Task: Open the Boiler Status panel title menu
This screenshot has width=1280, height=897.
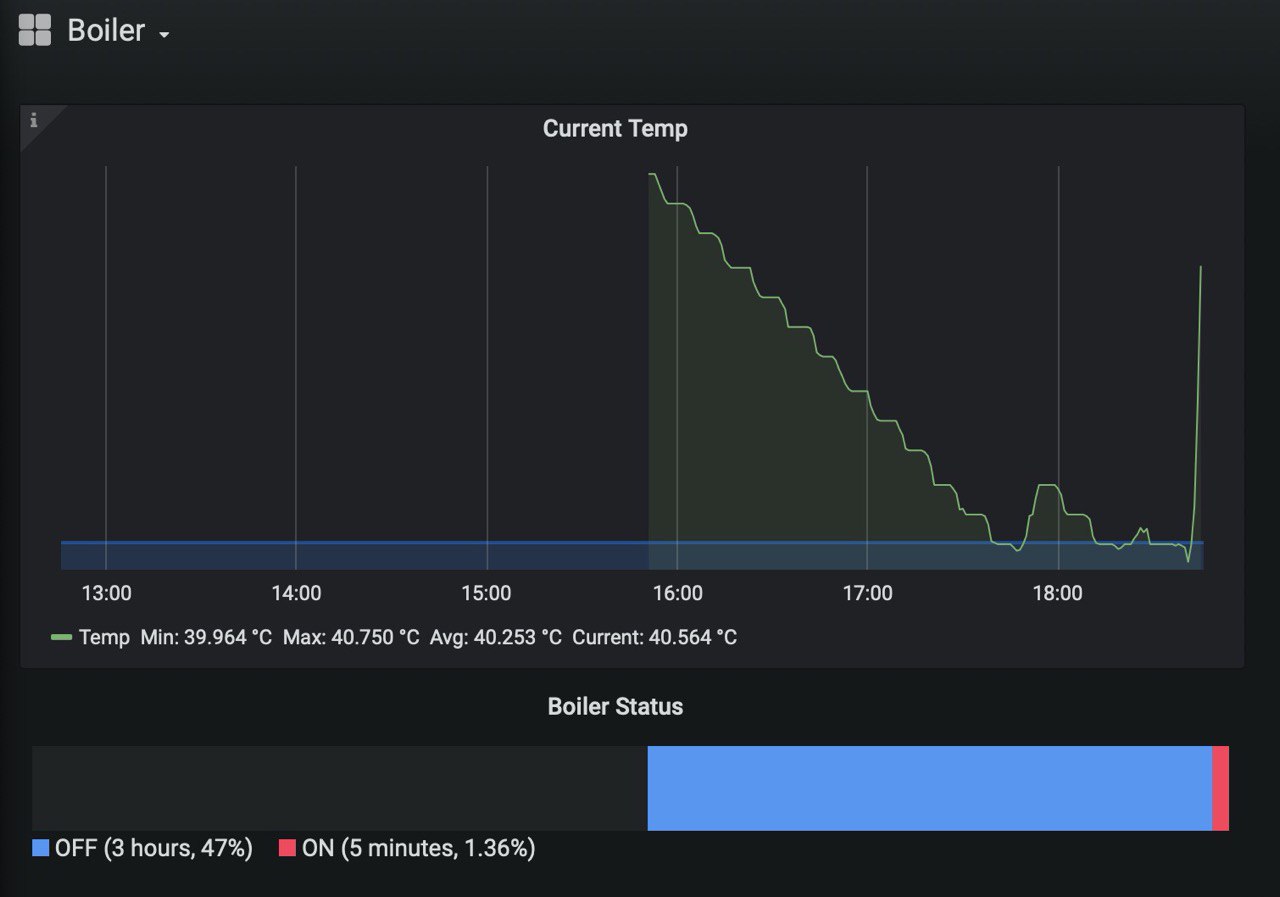Action: [x=615, y=707]
